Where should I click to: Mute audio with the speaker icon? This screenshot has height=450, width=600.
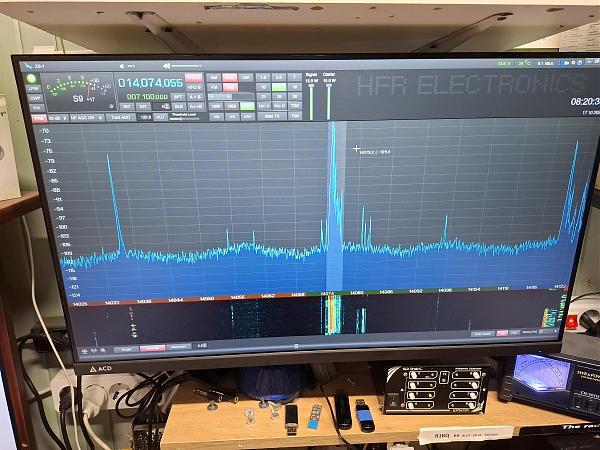[123, 65]
